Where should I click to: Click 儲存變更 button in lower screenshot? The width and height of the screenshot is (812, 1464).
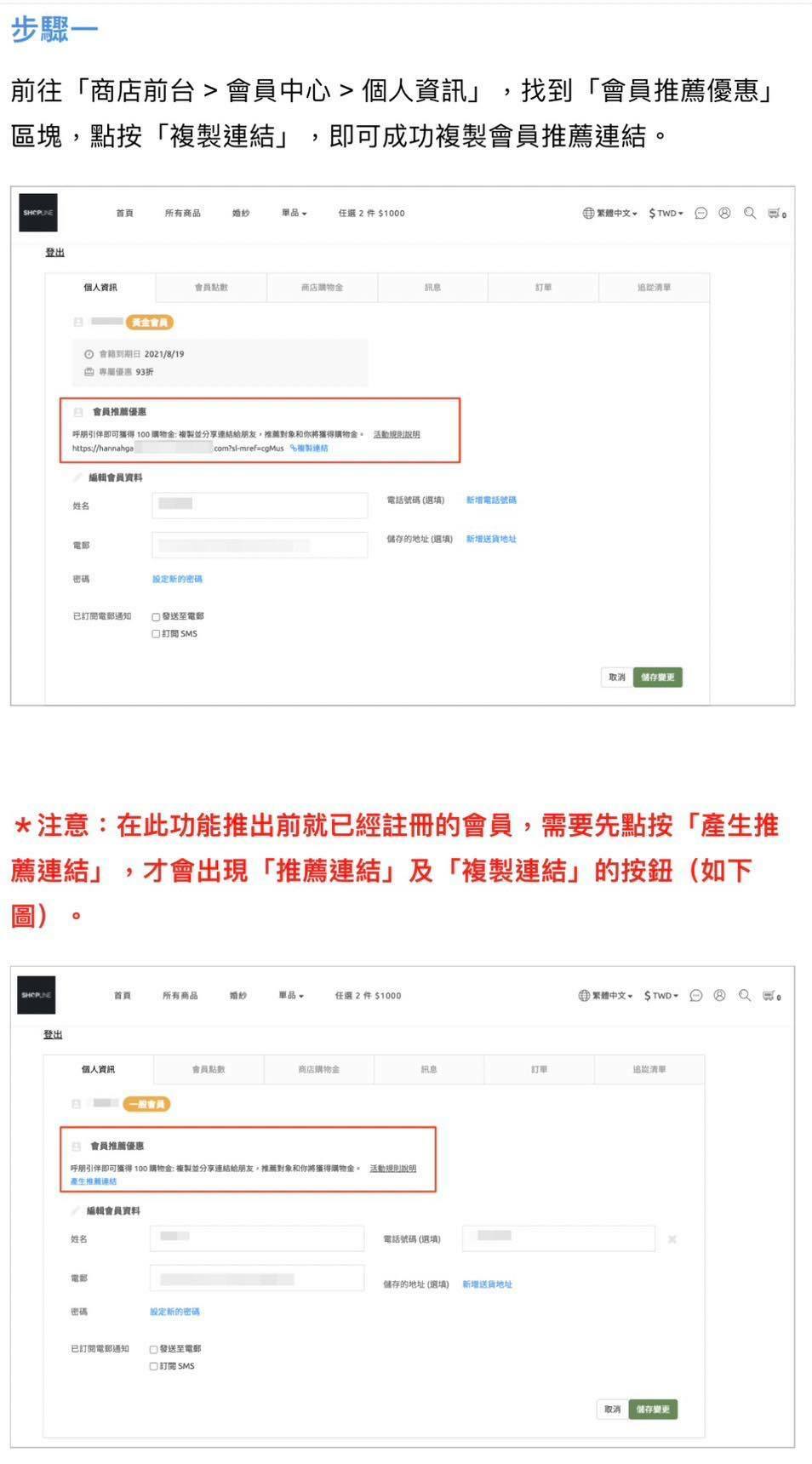653,1410
